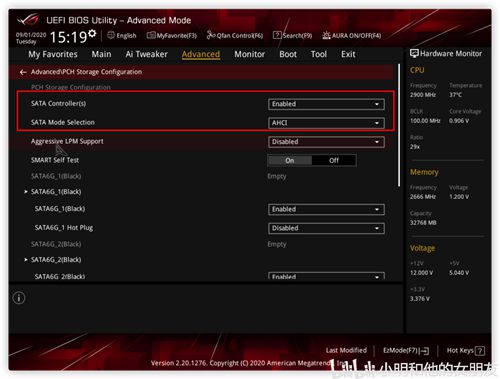Click the Last Modified button
This screenshot has height=379, width=500.
pyautogui.click(x=346, y=351)
